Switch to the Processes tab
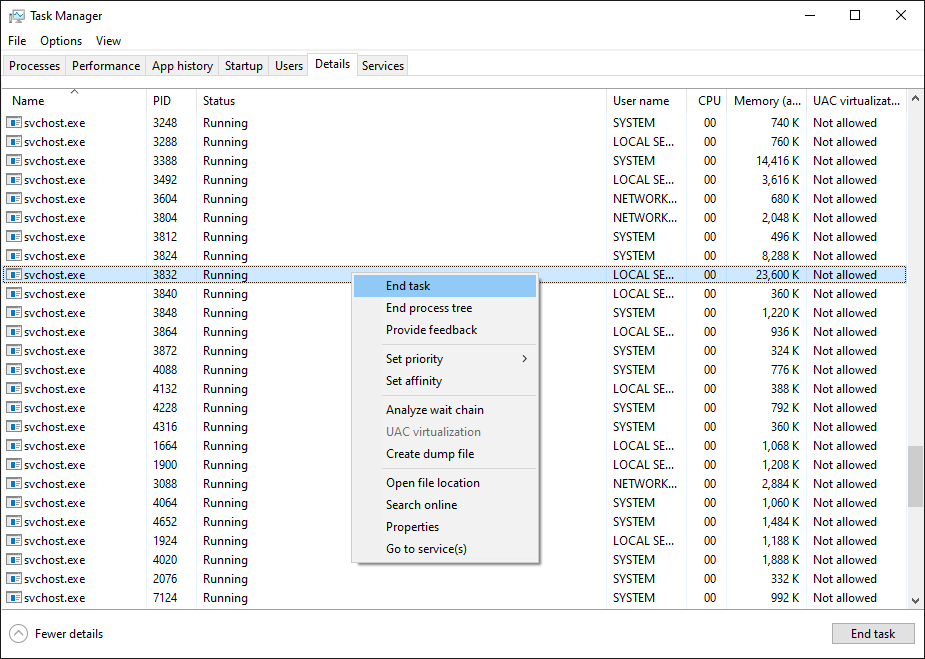The height and width of the screenshot is (659, 925). coord(34,65)
